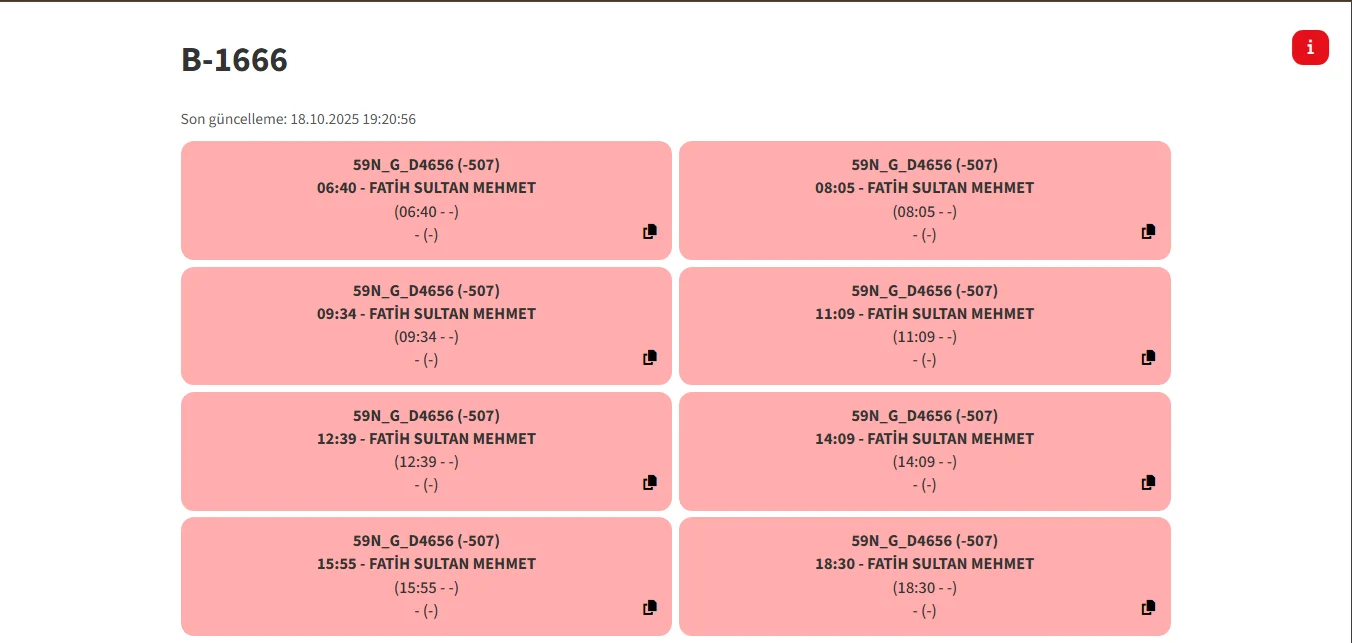The width and height of the screenshot is (1352, 643).
Task: Copy the 14:09 trip card details
Action: tap(1148, 482)
